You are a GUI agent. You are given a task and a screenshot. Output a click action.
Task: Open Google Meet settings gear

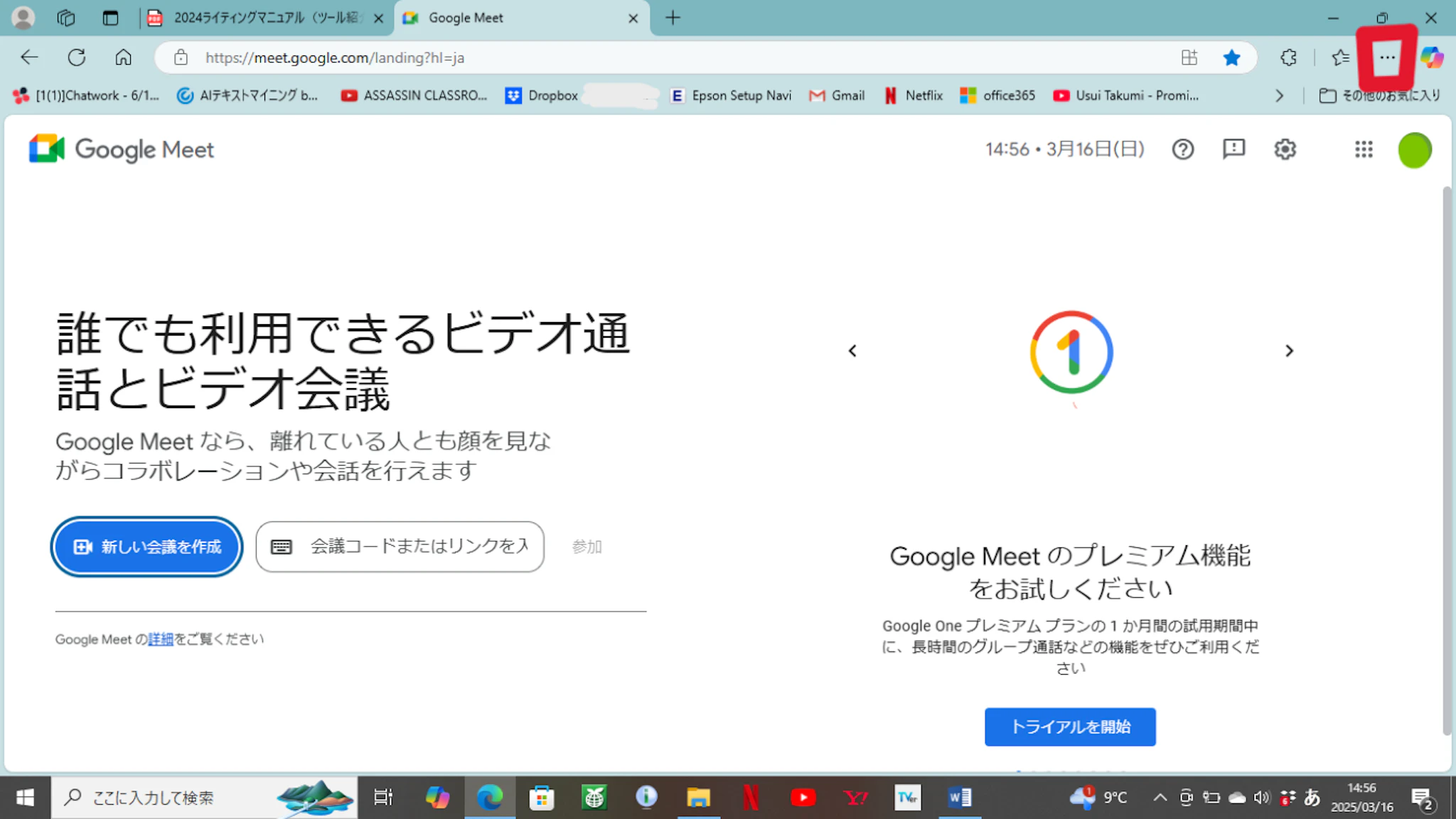(x=1285, y=149)
